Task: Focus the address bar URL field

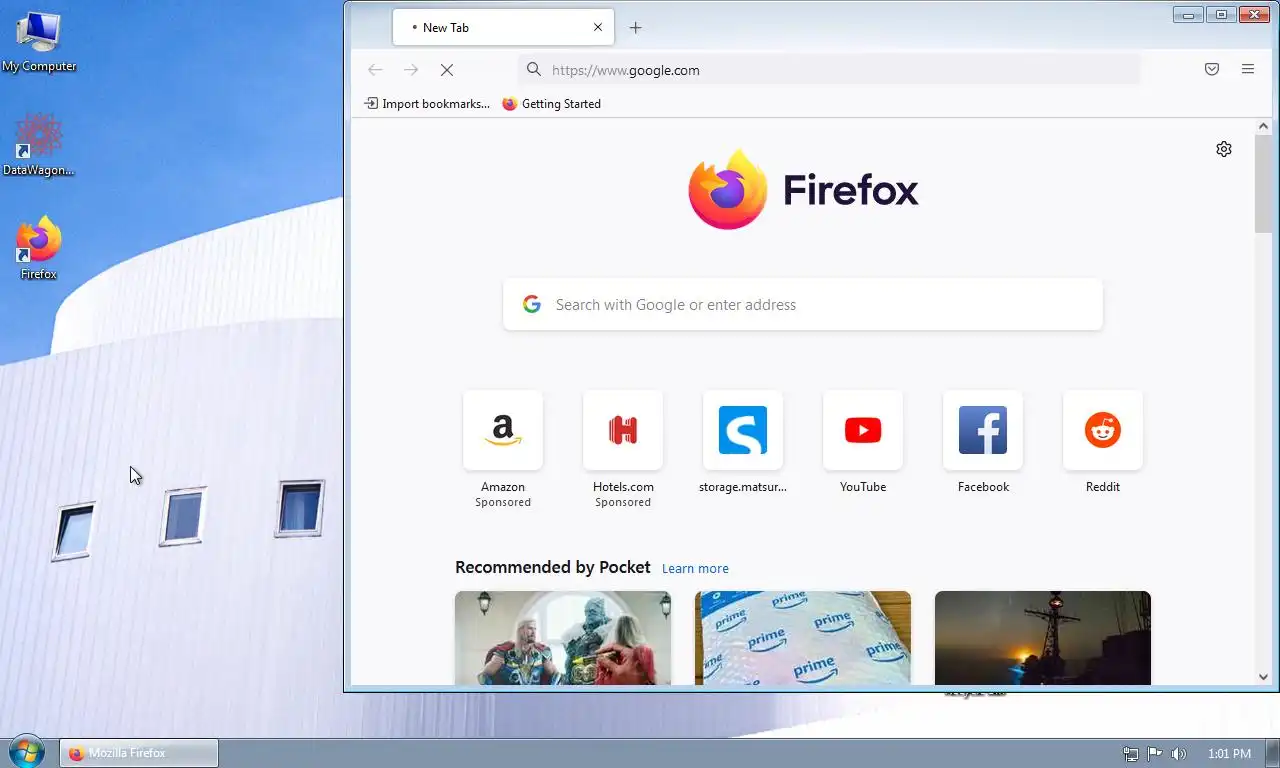Action: [830, 70]
